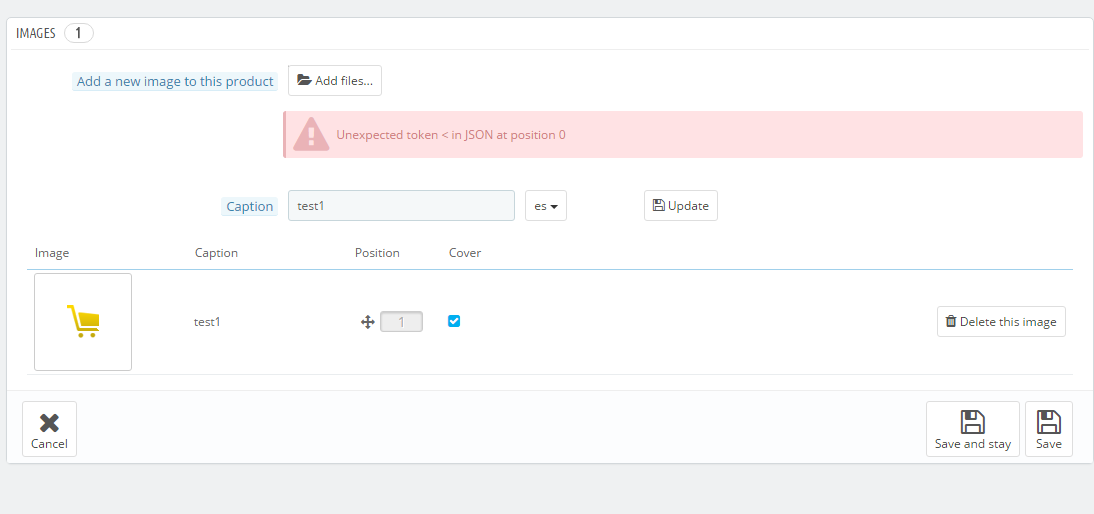
Task: Open the es language dropdown
Action: 546,206
